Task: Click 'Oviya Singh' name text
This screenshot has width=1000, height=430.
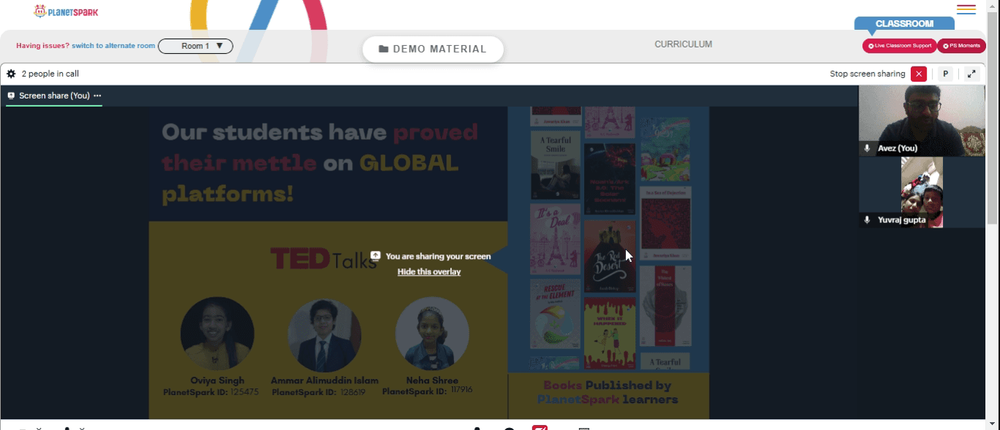Action: point(217,381)
